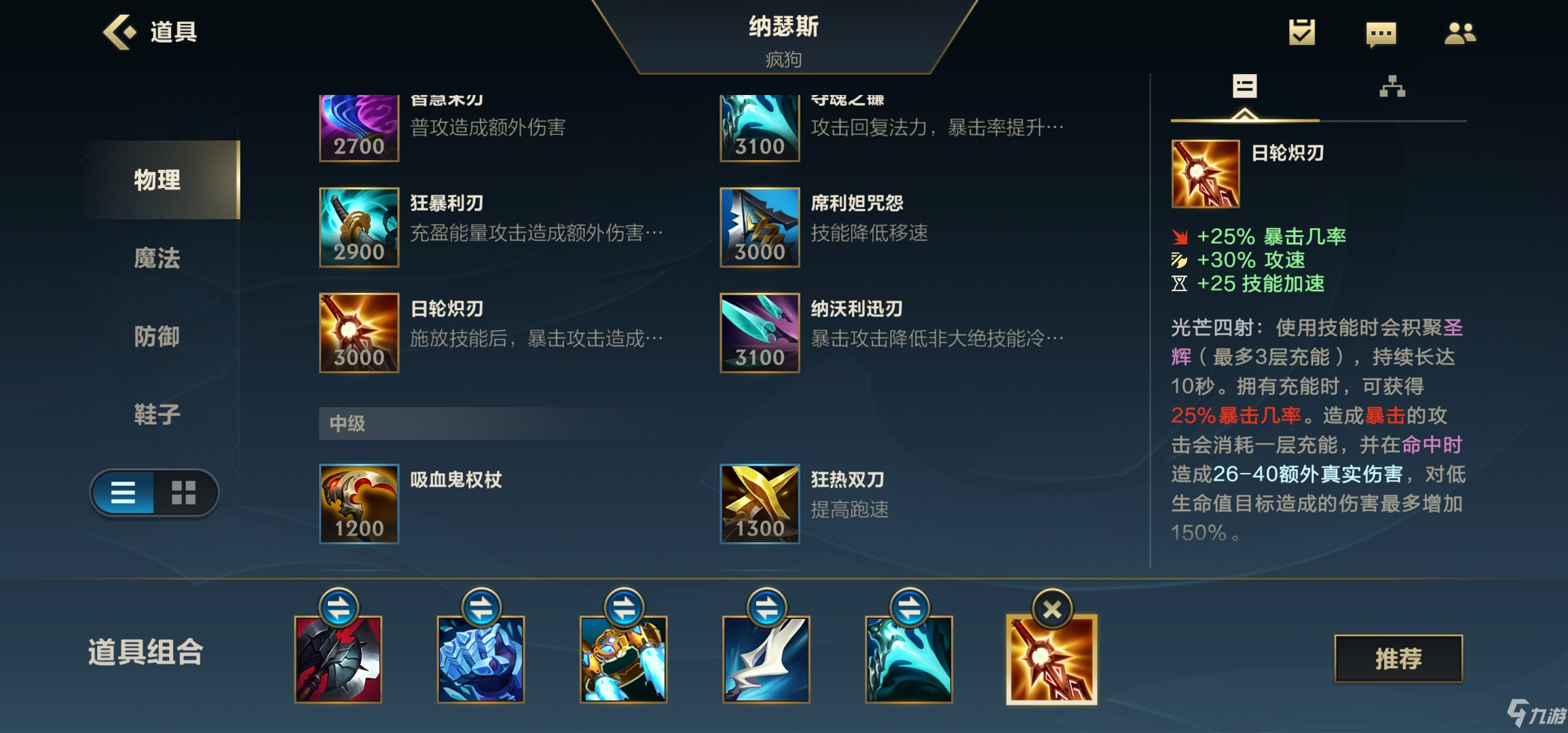Image resolution: width=1568 pixels, height=733 pixels.
Task: Select the 狂热双刀 item icon
Action: [x=760, y=504]
